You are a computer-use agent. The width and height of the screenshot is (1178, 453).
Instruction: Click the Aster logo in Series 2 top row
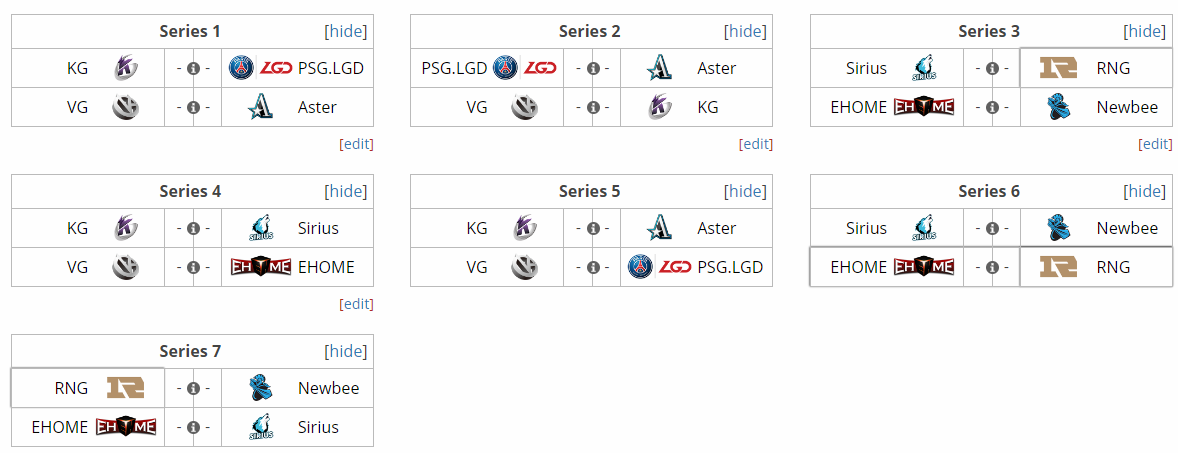(659, 68)
